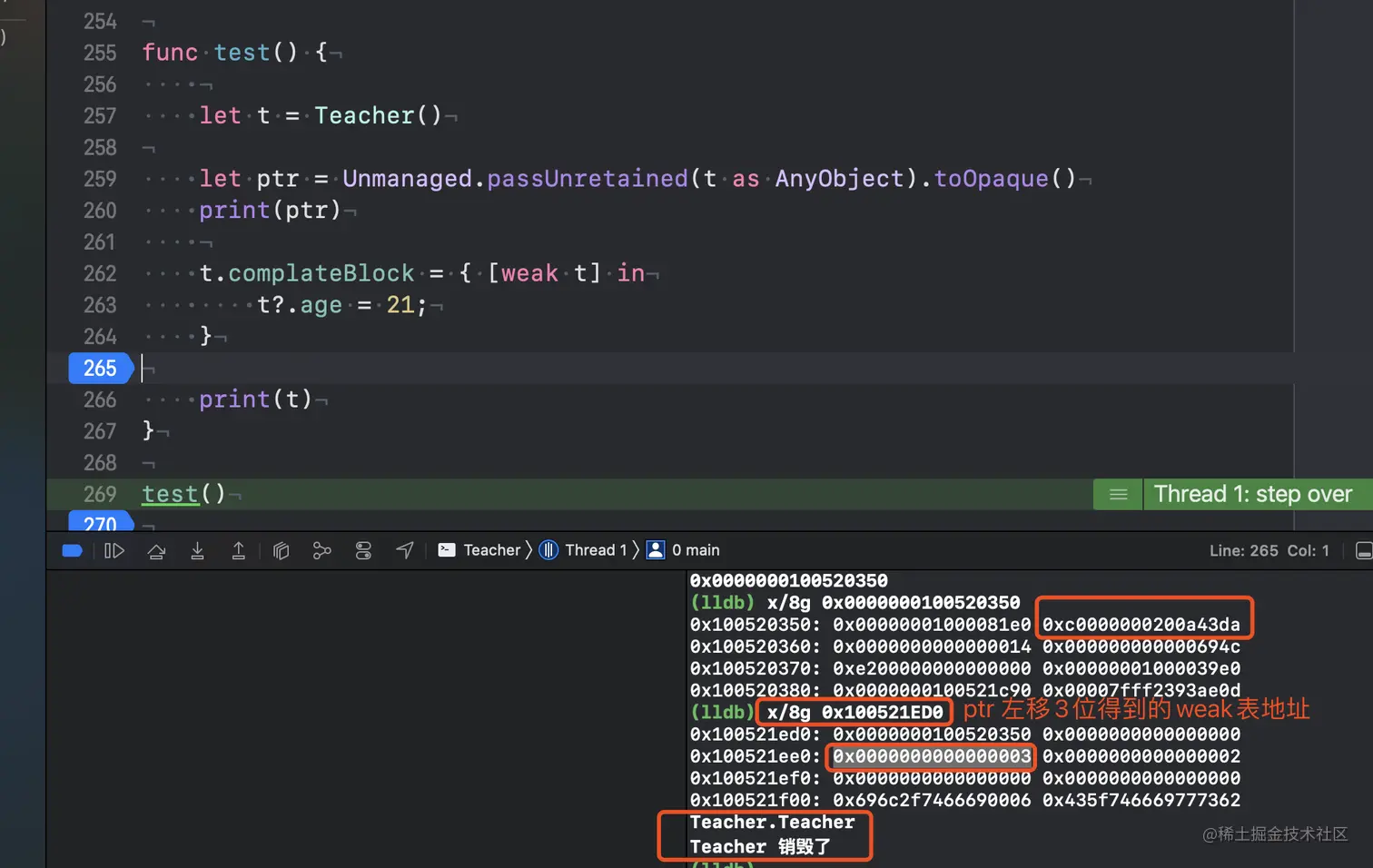This screenshot has width=1373, height=868.
Task: Click the Step Into debugger button
Action: click(x=197, y=550)
